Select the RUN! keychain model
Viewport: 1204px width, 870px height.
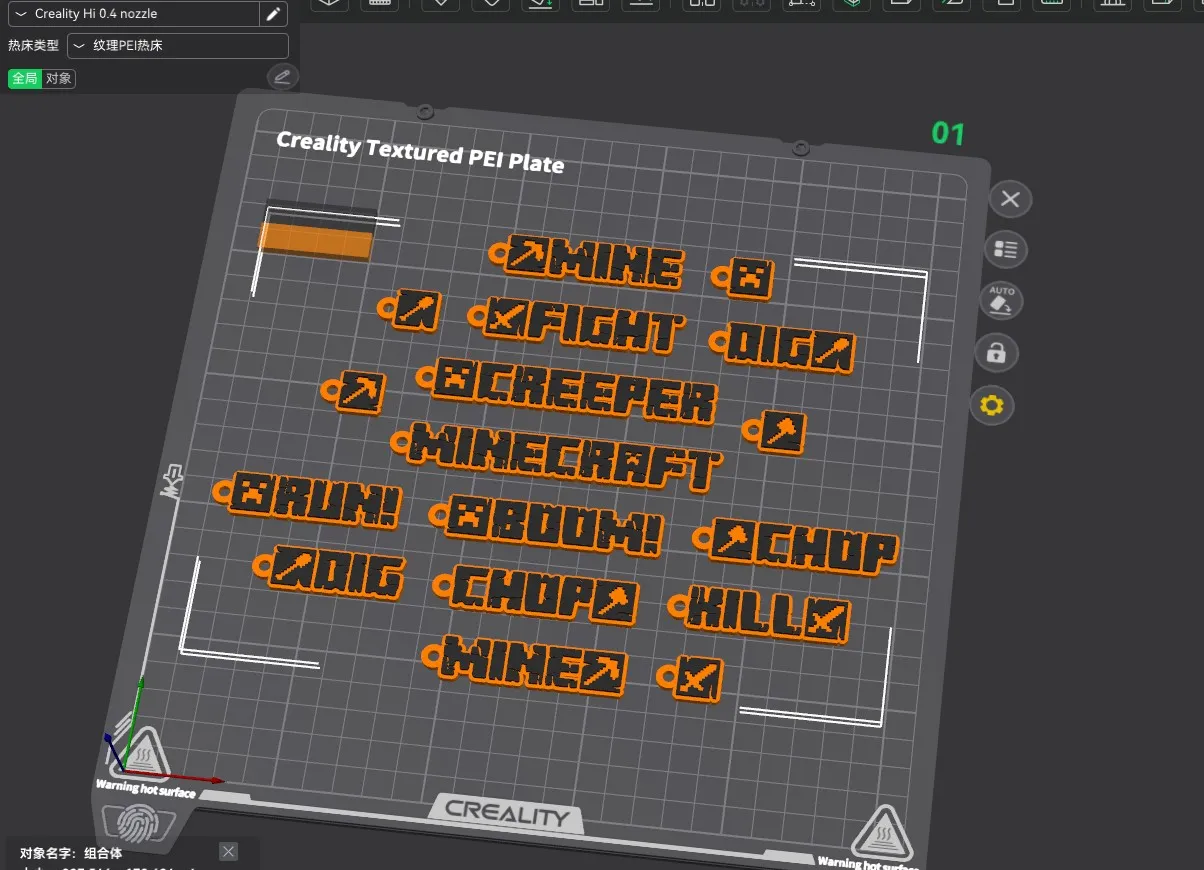[308, 500]
